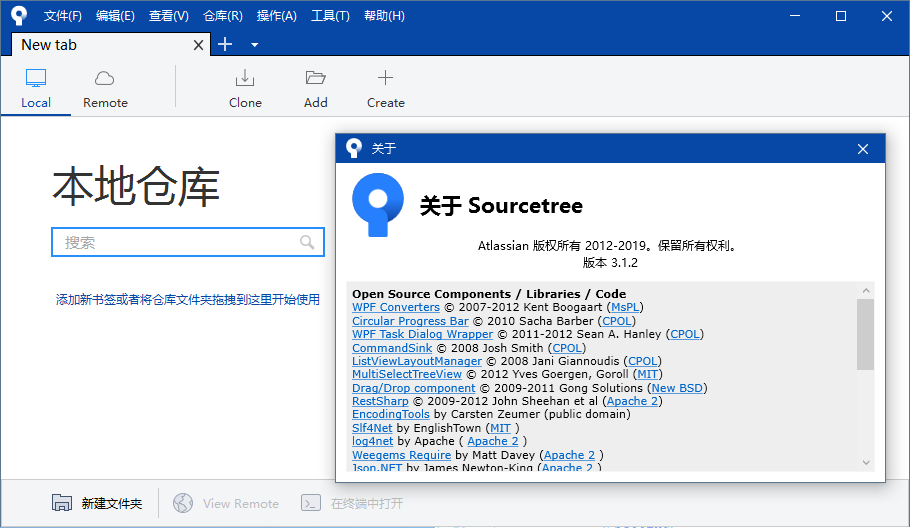
Task: Click the Open Source Components heading
Action: coord(489,294)
